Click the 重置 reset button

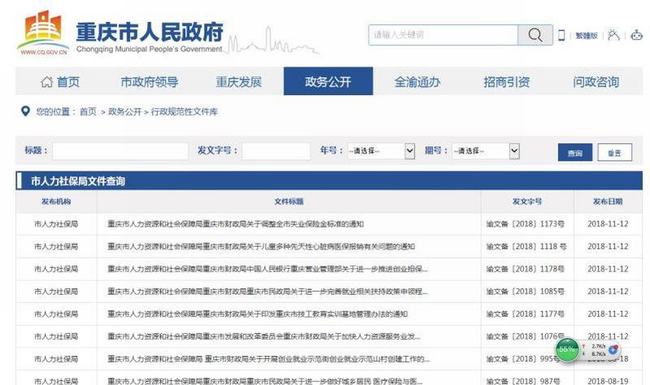click(x=615, y=153)
